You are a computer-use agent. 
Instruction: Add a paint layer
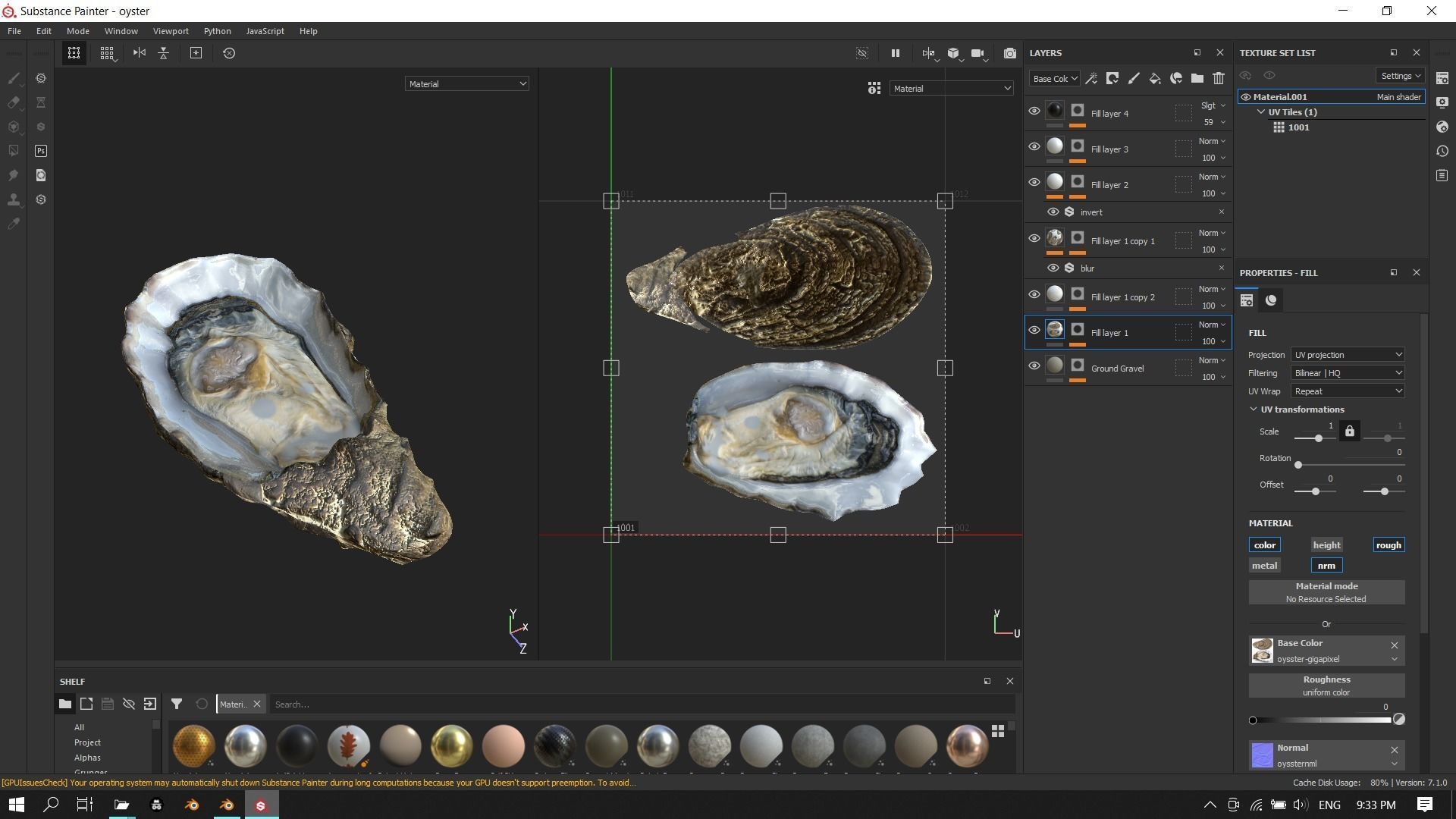point(1134,78)
